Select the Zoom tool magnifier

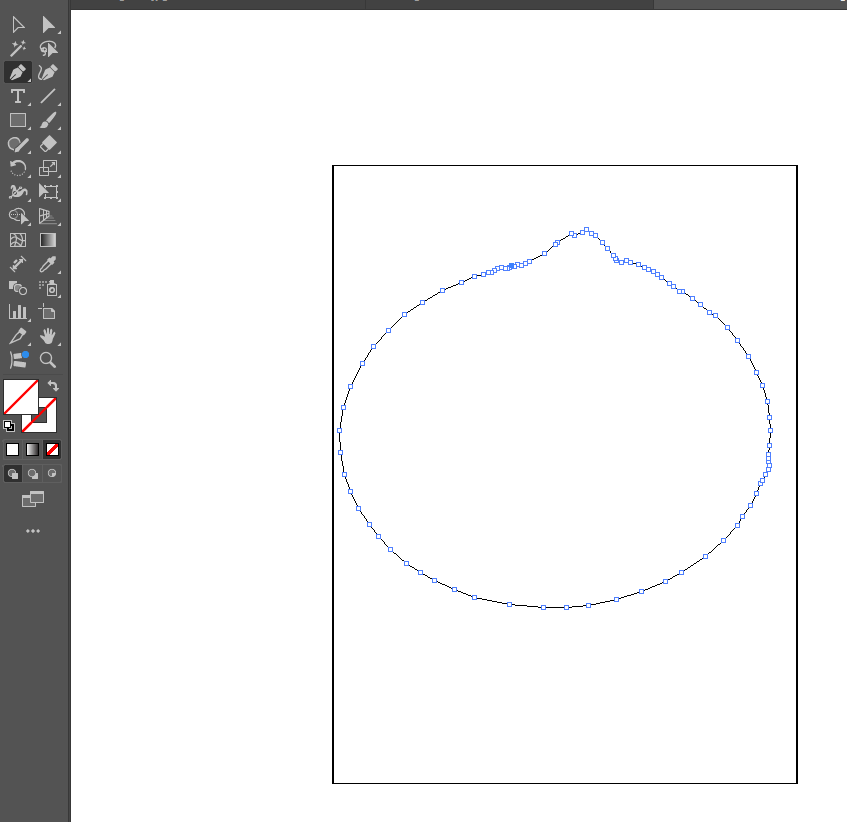[48, 360]
